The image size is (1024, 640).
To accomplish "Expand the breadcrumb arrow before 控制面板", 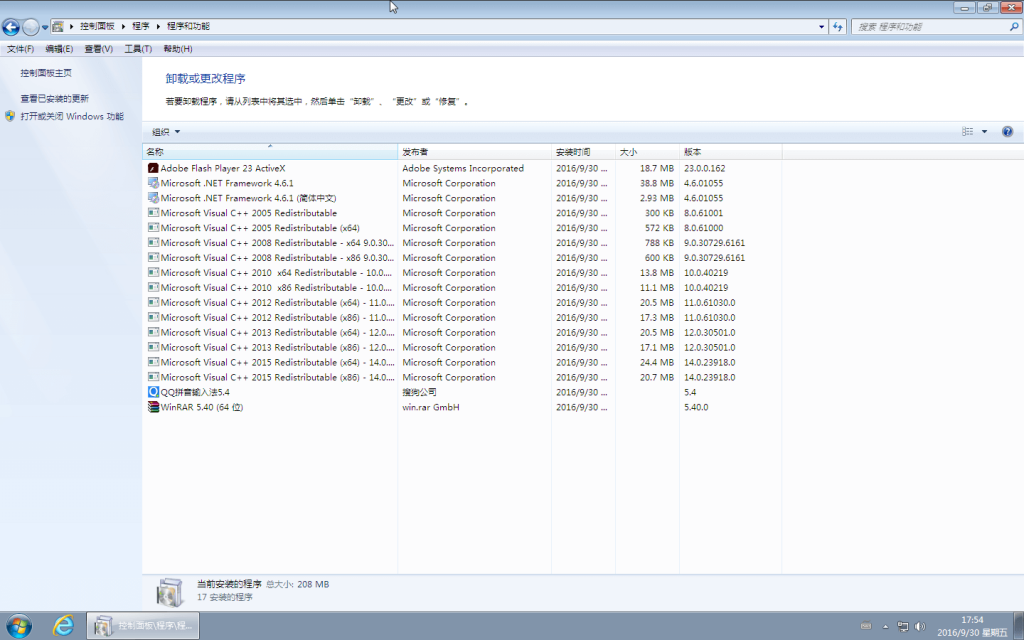I will tap(71, 27).
